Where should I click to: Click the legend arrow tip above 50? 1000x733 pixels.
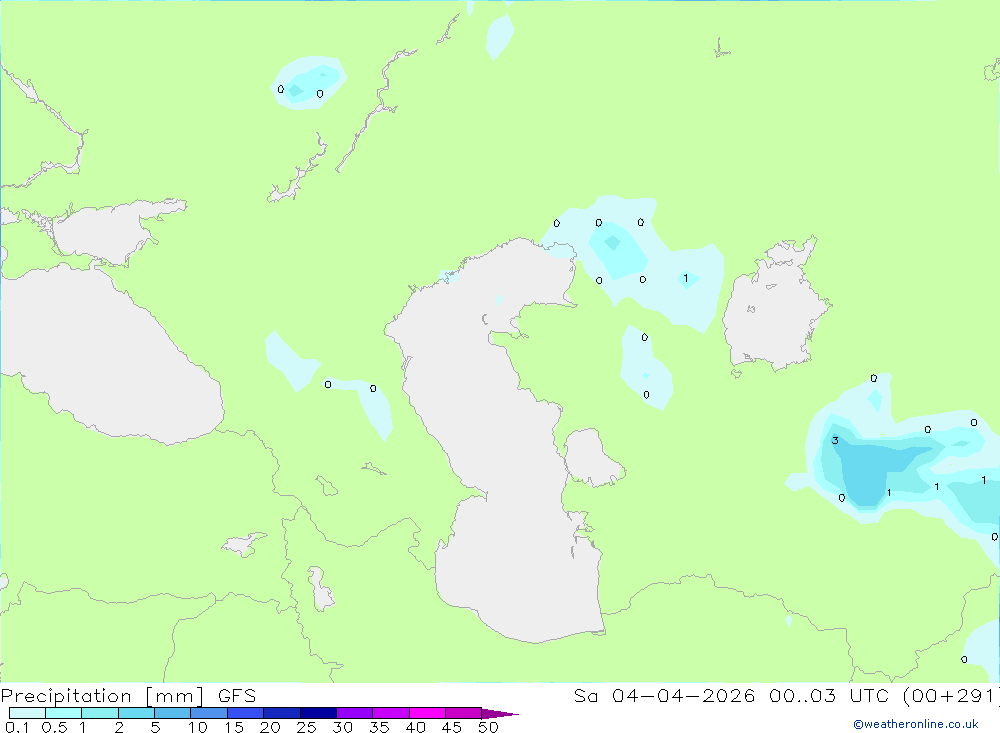pyautogui.click(x=501, y=714)
